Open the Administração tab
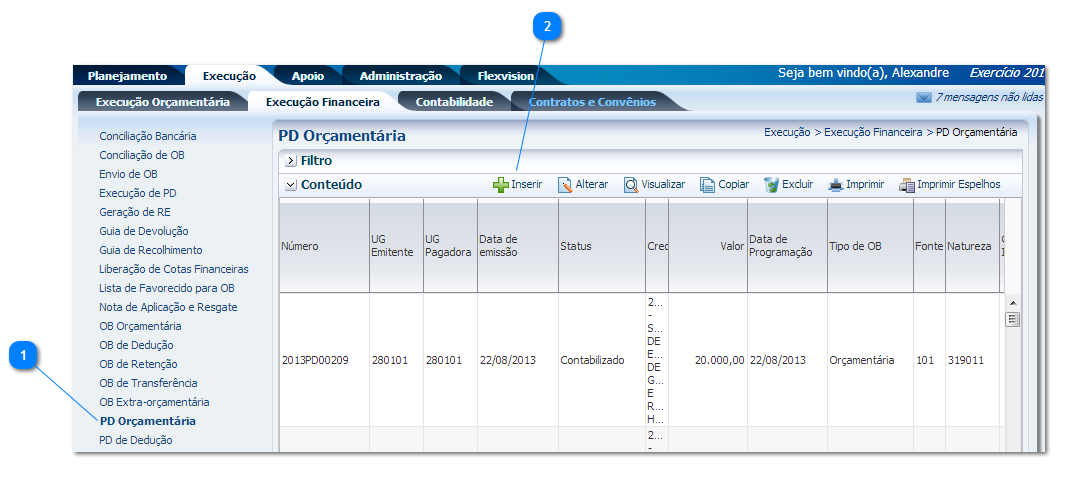This screenshot has height=486, width=1085. click(x=400, y=76)
